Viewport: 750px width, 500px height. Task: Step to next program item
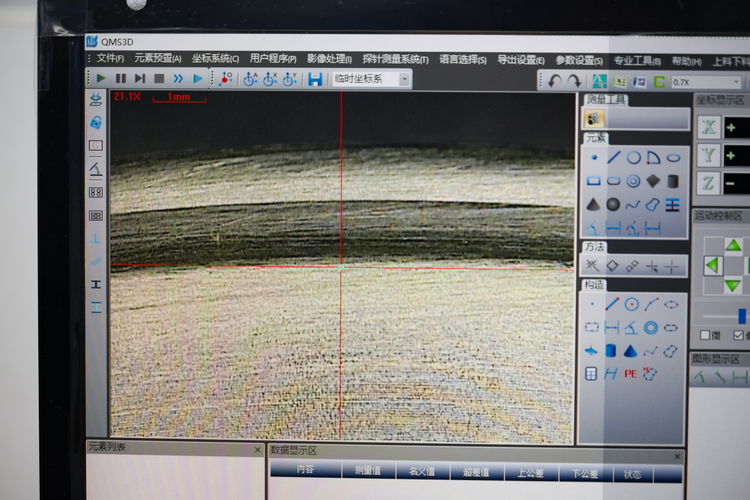click(x=140, y=78)
